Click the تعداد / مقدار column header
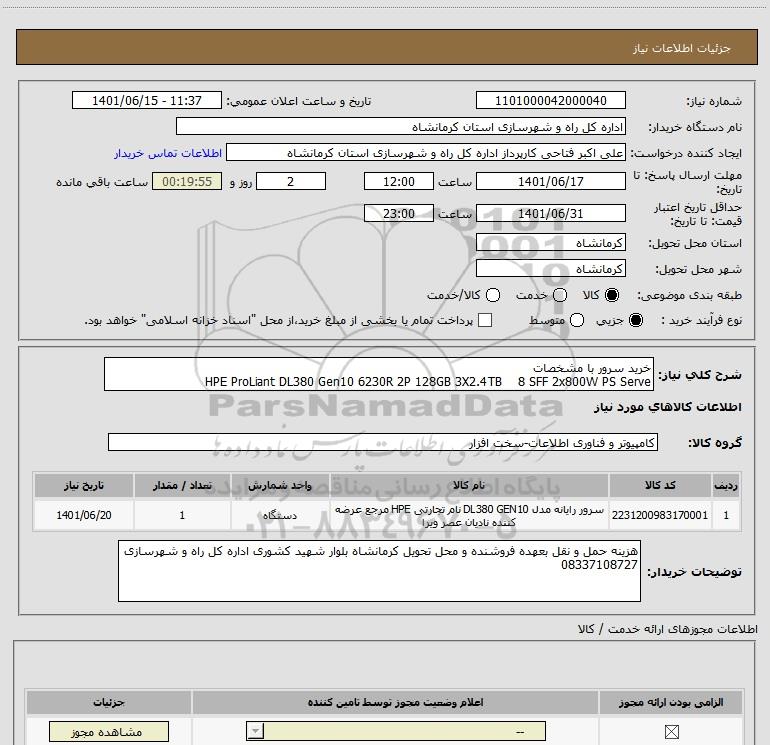Screen dimensions: 770x745 coord(182,485)
